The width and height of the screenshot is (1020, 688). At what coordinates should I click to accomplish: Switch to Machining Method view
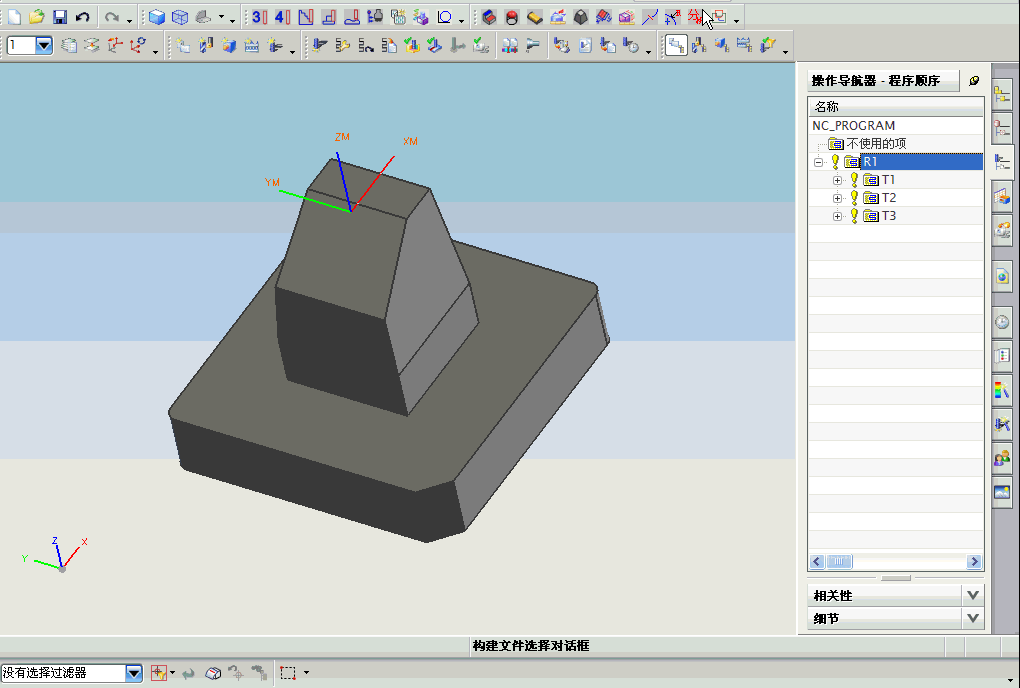[745, 46]
